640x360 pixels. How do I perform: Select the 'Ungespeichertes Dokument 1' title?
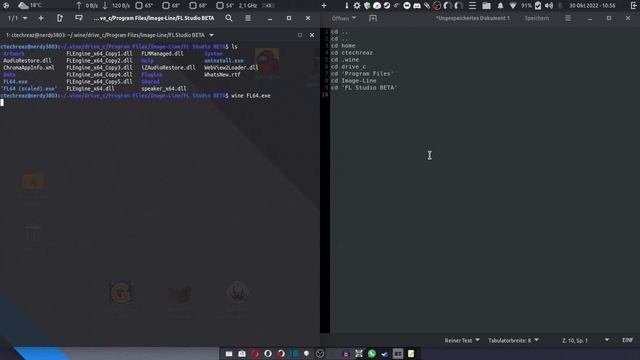coord(473,18)
